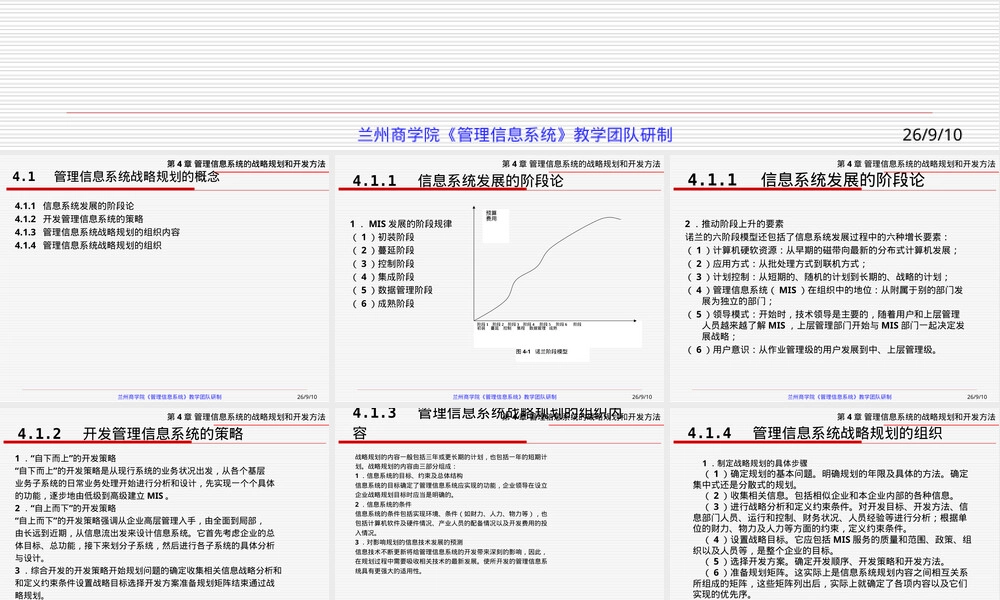
Task: Click the heading 2．"自上而下"的开发策略
Action: tap(66, 508)
